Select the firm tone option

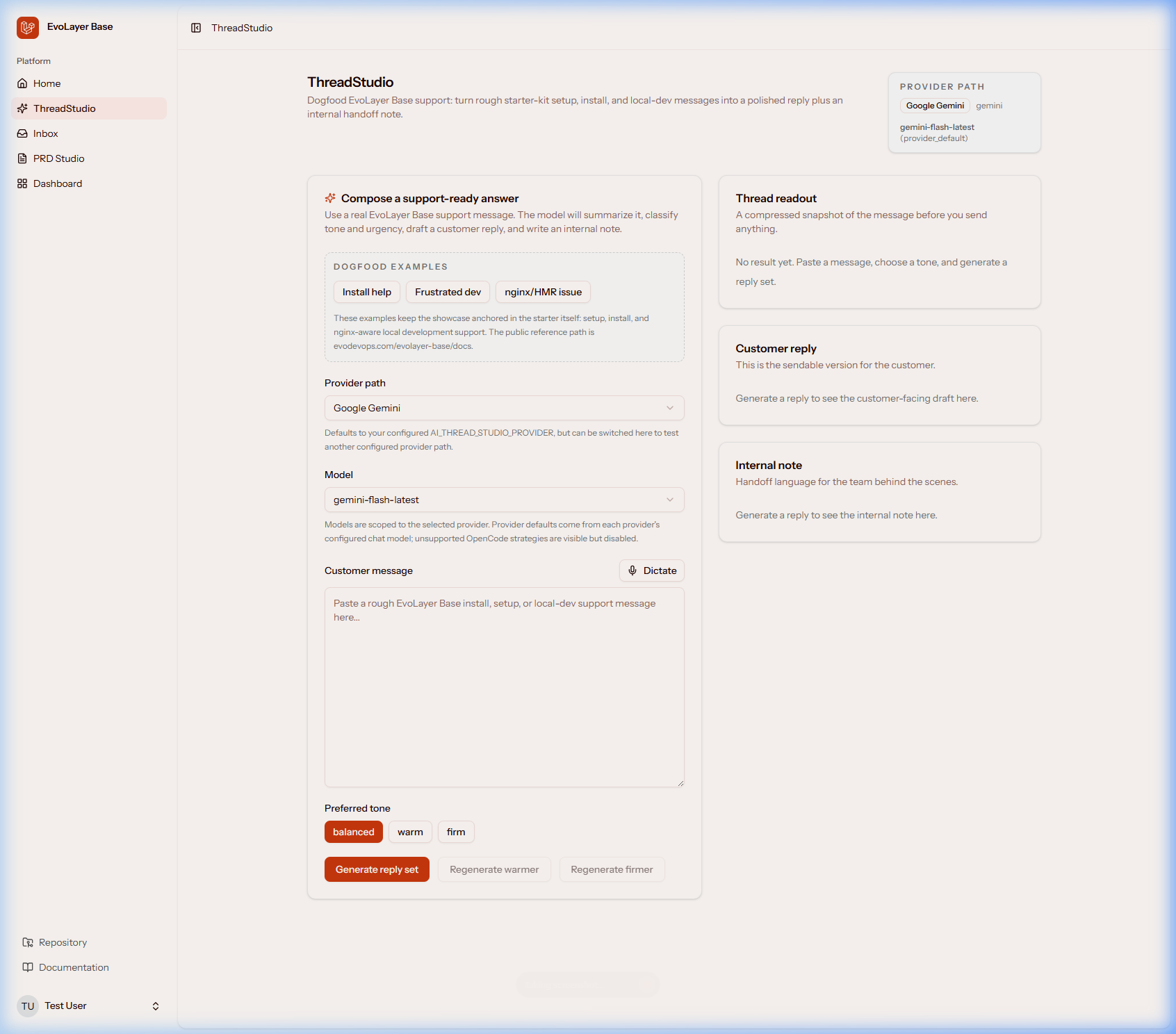coord(456,832)
